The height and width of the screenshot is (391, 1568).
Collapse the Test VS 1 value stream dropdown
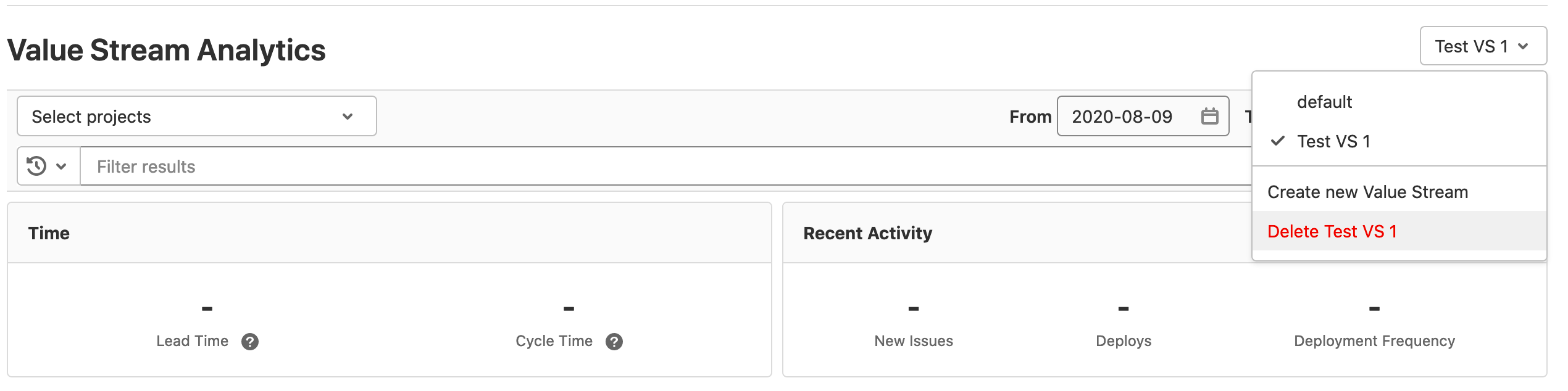point(1482,46)
